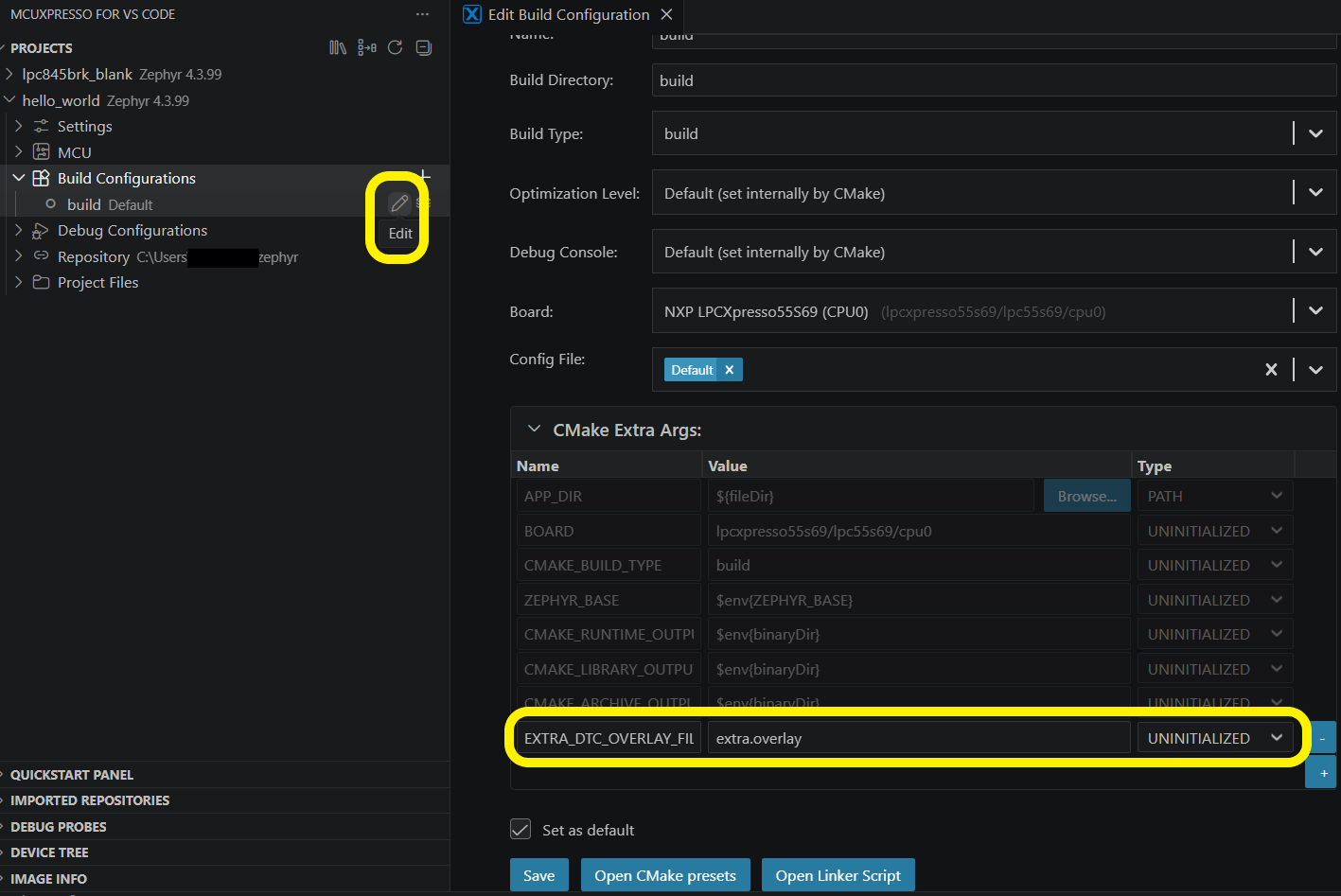1341x896 pixels.
Task: Expand the Settings node chevron
Action: click(x=19, y=126)
